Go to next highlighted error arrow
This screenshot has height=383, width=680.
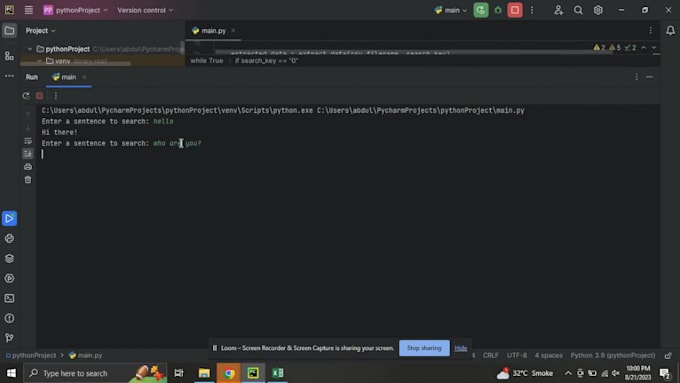point(654,47)
